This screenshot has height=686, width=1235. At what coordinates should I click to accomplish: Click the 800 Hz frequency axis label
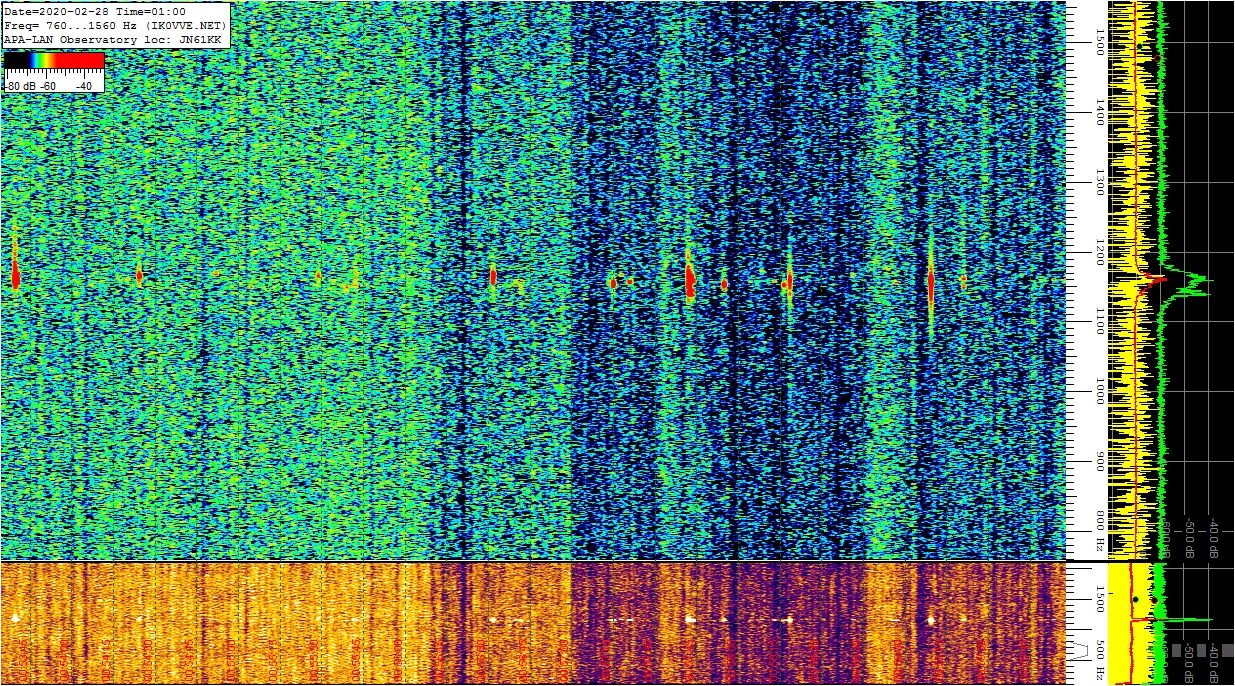[x=1100, y=531]
